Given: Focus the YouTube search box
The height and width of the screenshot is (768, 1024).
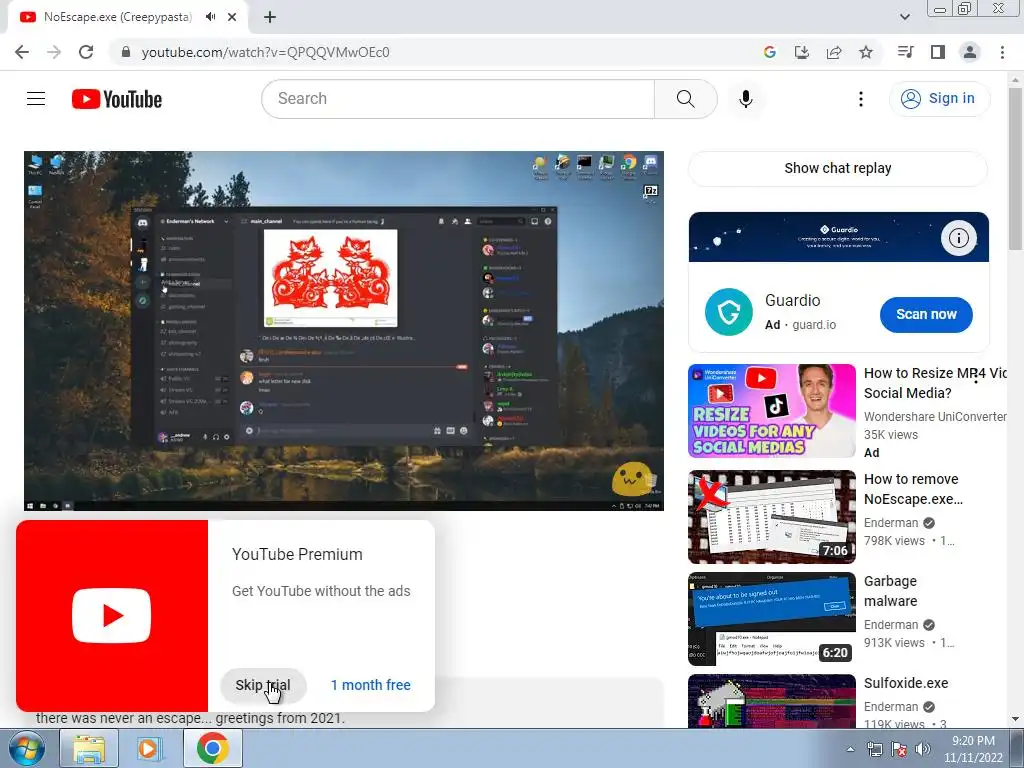Looking at the screenshot, I should click(x=458, y=99).
